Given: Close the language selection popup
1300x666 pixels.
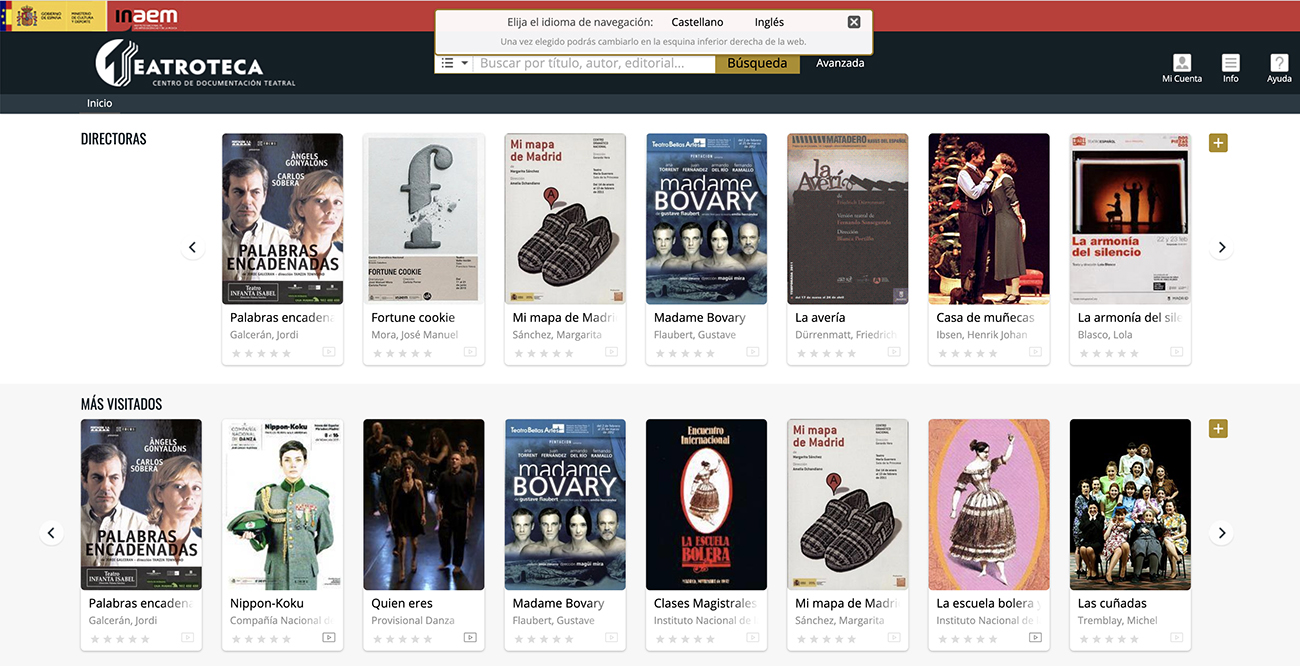Looking at the screenshot, I should [x=853, y=22].
